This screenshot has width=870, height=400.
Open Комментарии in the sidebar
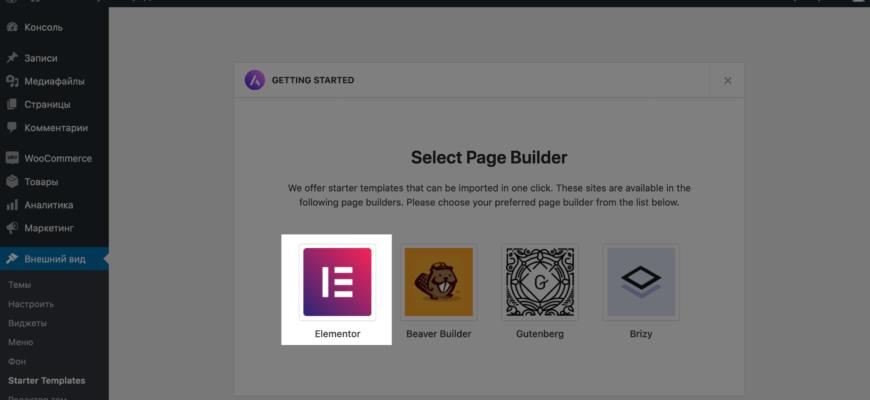pos(54,128)
